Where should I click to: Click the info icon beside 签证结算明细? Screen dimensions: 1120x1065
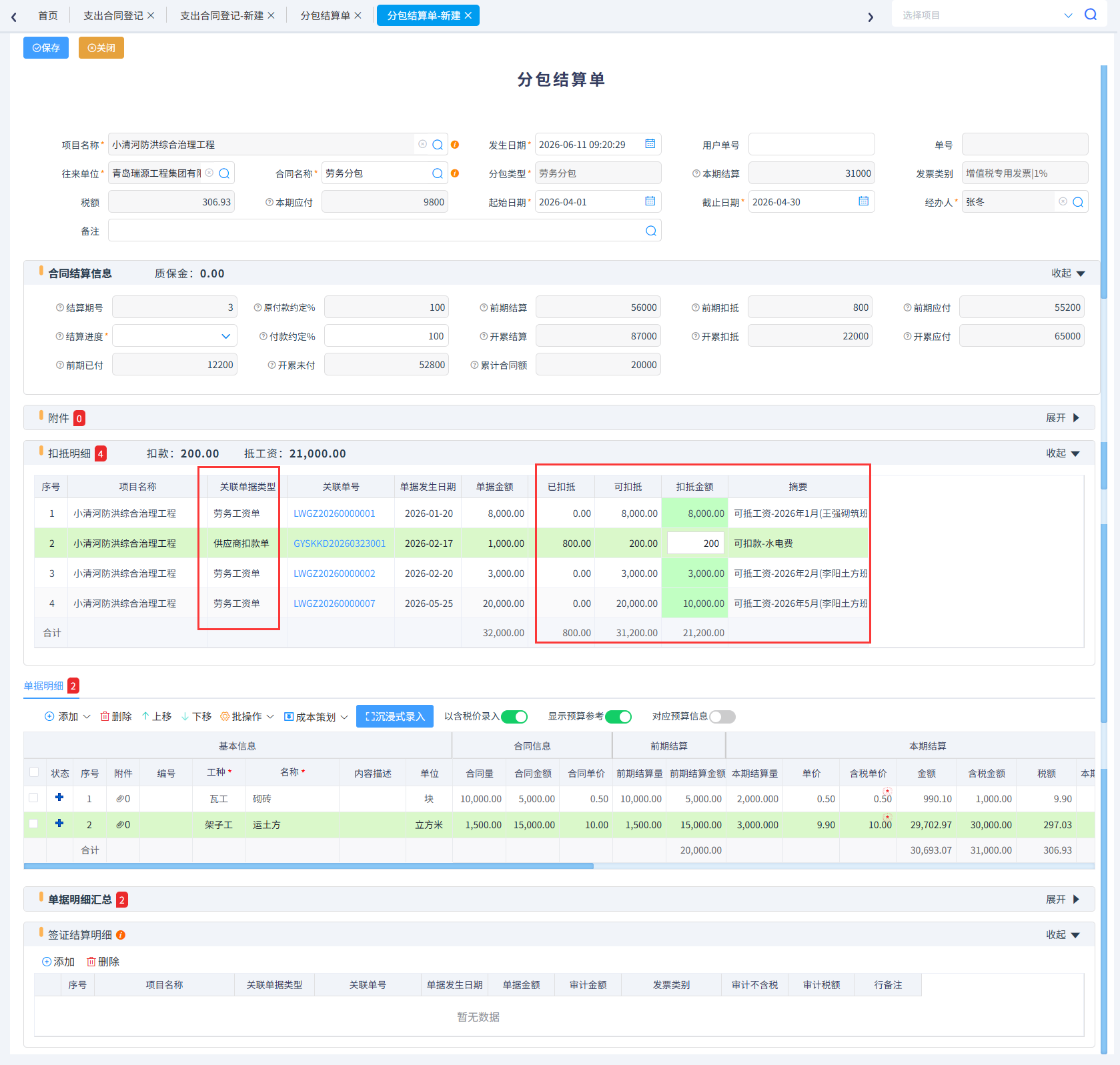(x=121, y=935)
